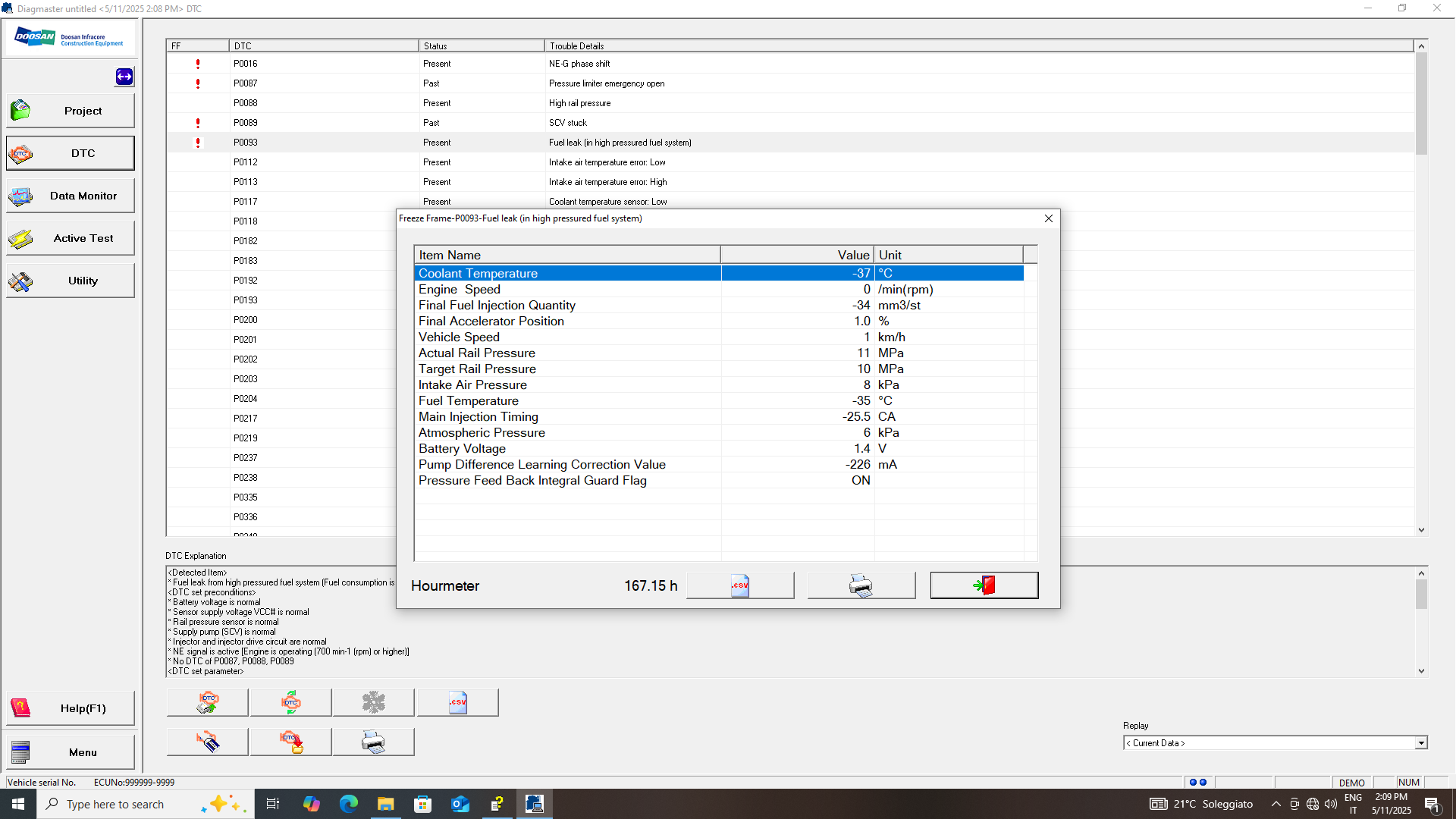Click the blue double-arrow collapse sidebar icon
The image size is (1456, 819).
[x=124, y=77]
